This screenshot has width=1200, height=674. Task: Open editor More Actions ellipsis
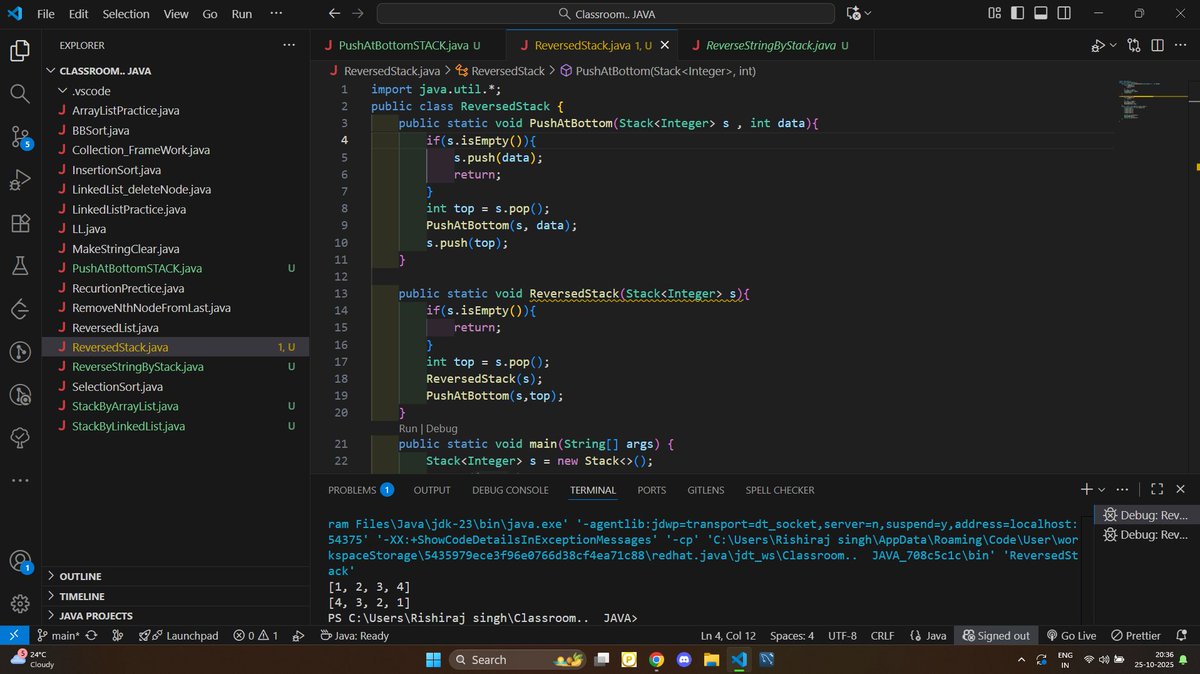pos(1181,46)
